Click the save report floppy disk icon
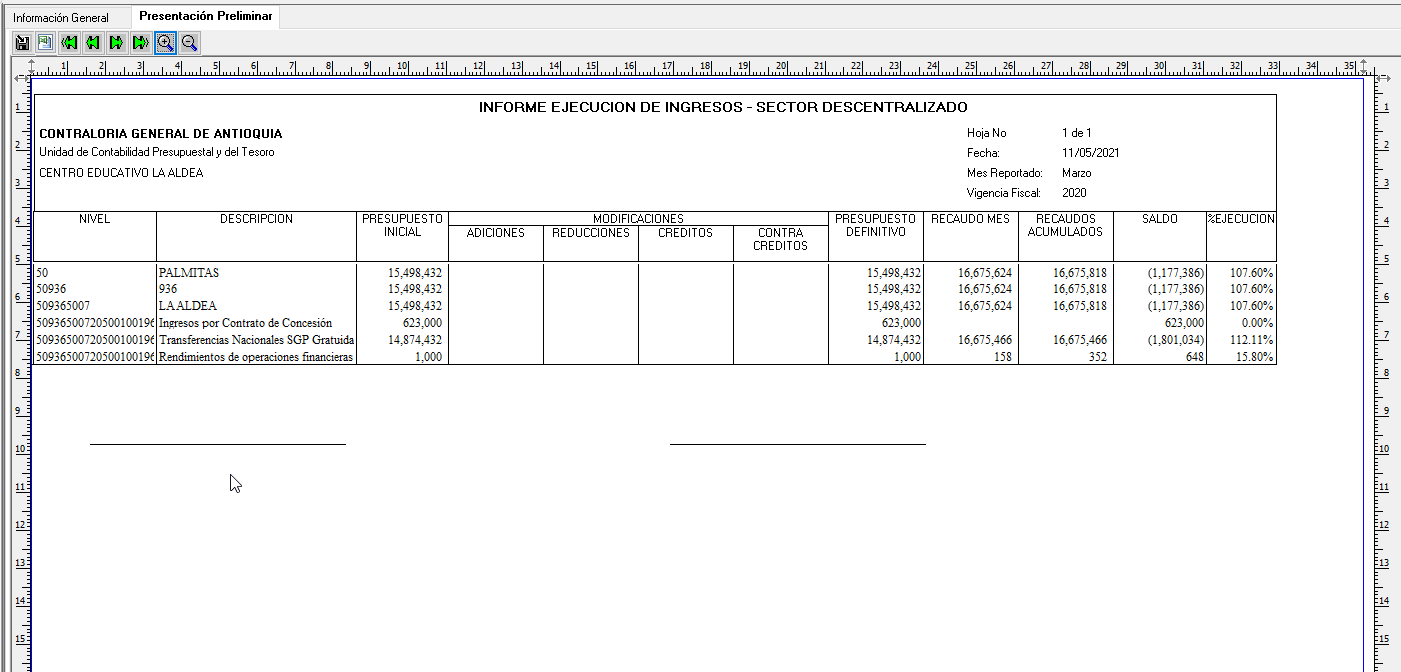 (22, 42)
